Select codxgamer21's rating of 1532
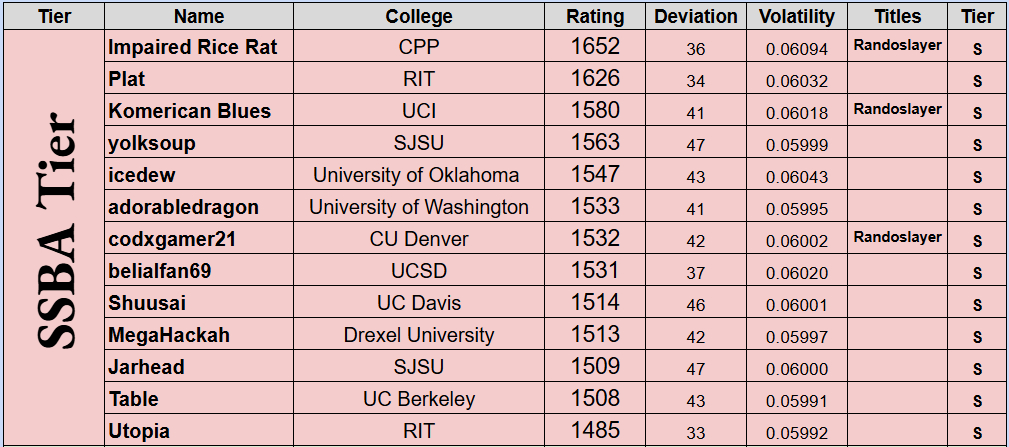The image size is (1009, 447). tap(595, 239)
